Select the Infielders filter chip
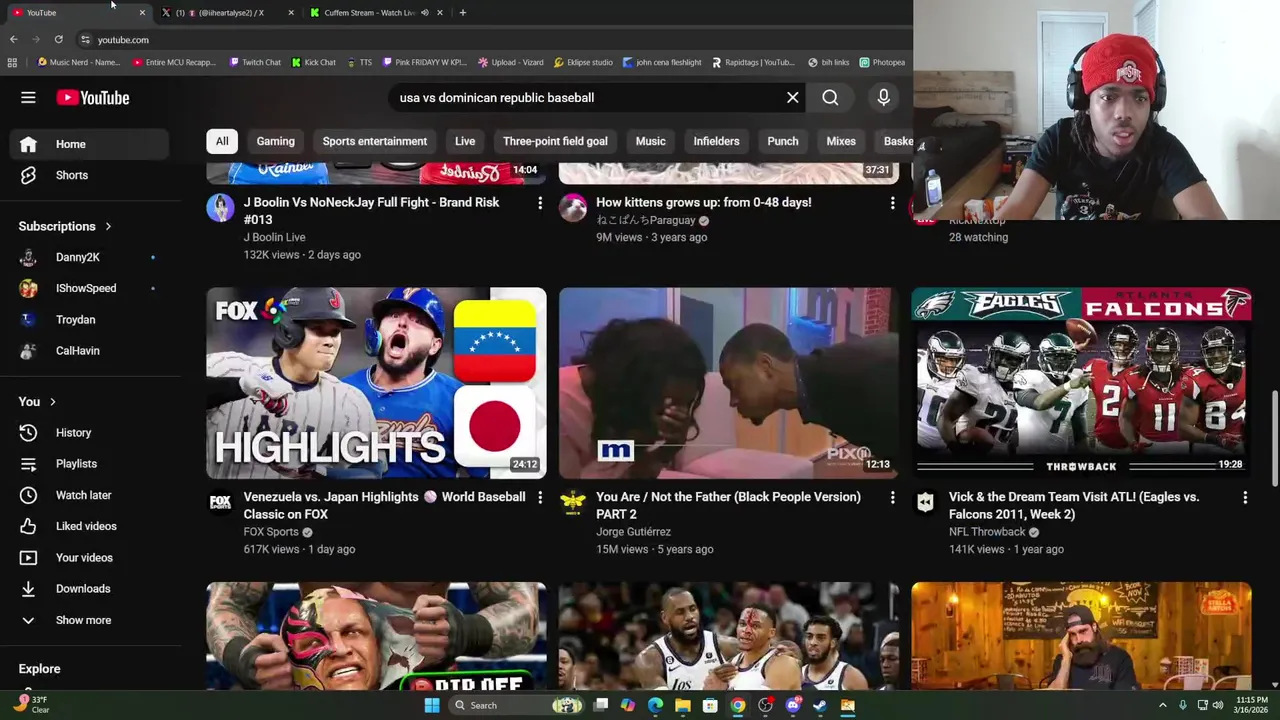Image resolution: width=1280 pixels, height=720 pixels. (x=716, y=141)
